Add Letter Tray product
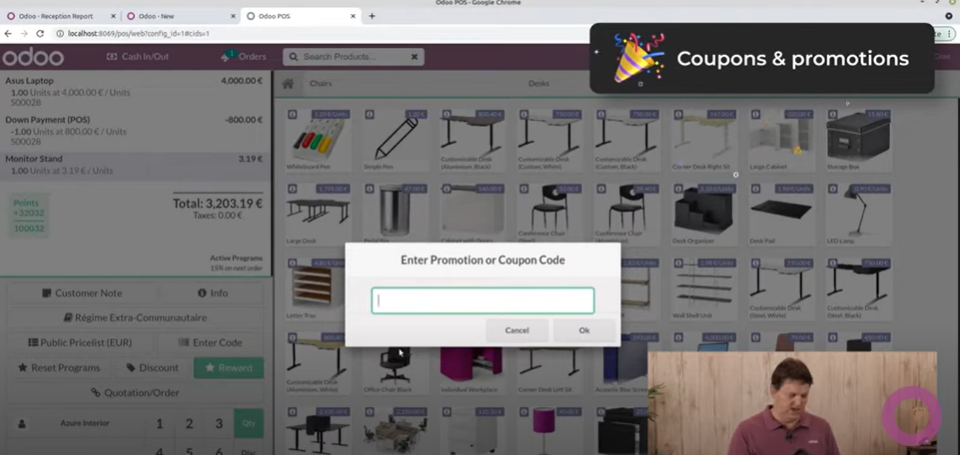Viewport: 960px width, 455px height. point(315,289)
